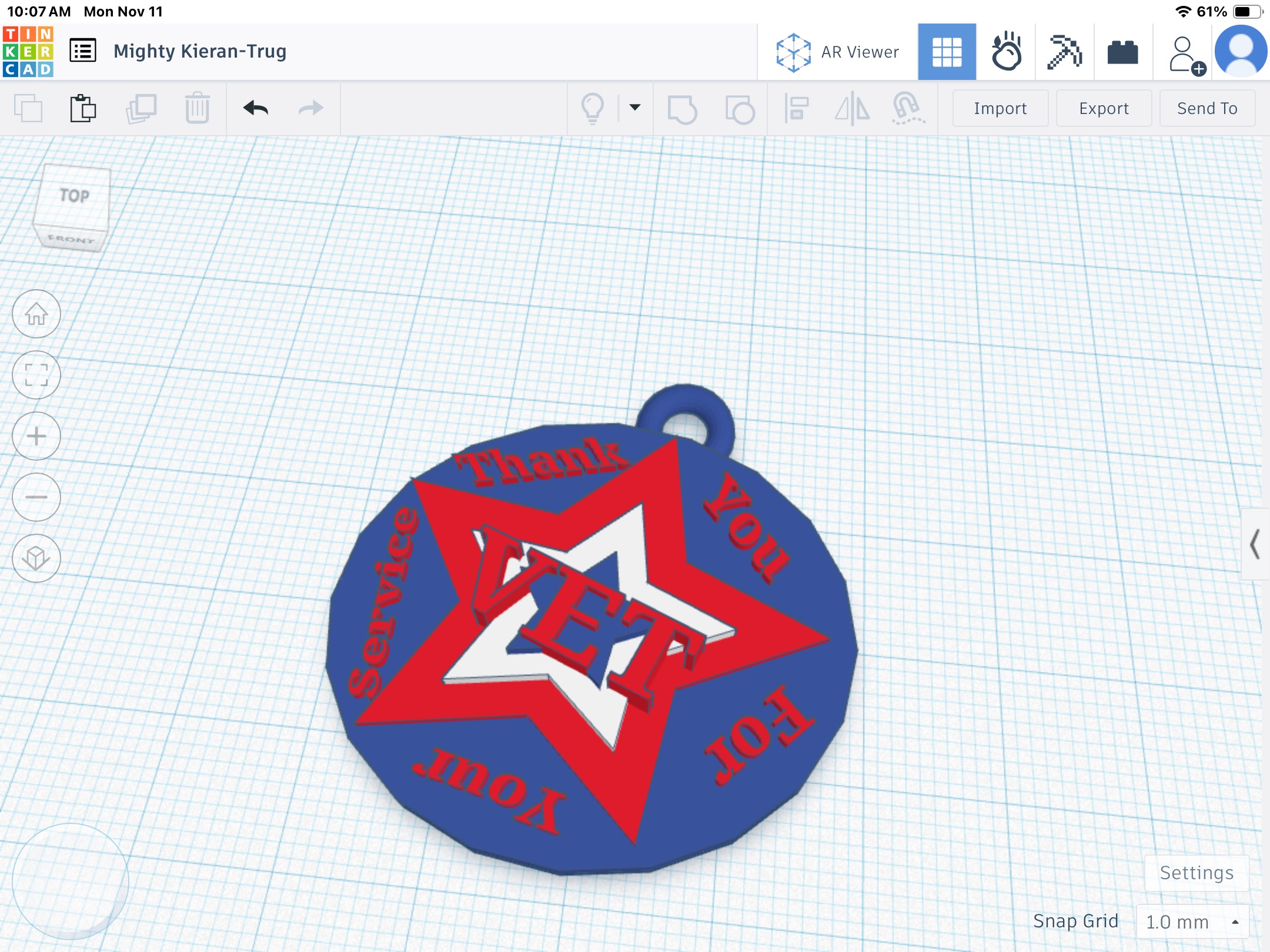Expand the visibility dropdown arrow
The width and height of the screenshot is (1270, 952).
pos(635,108)
